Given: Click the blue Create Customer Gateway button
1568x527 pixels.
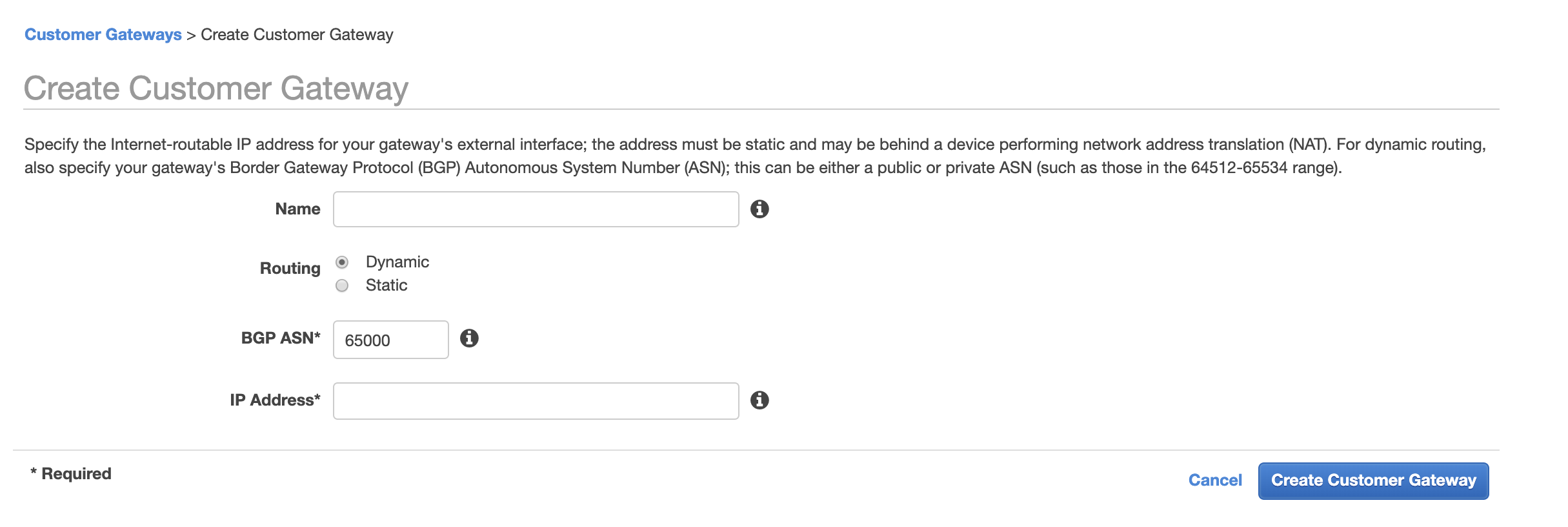Looking at the screenshot, I should pyautogui.click(x=1373, y=481).
